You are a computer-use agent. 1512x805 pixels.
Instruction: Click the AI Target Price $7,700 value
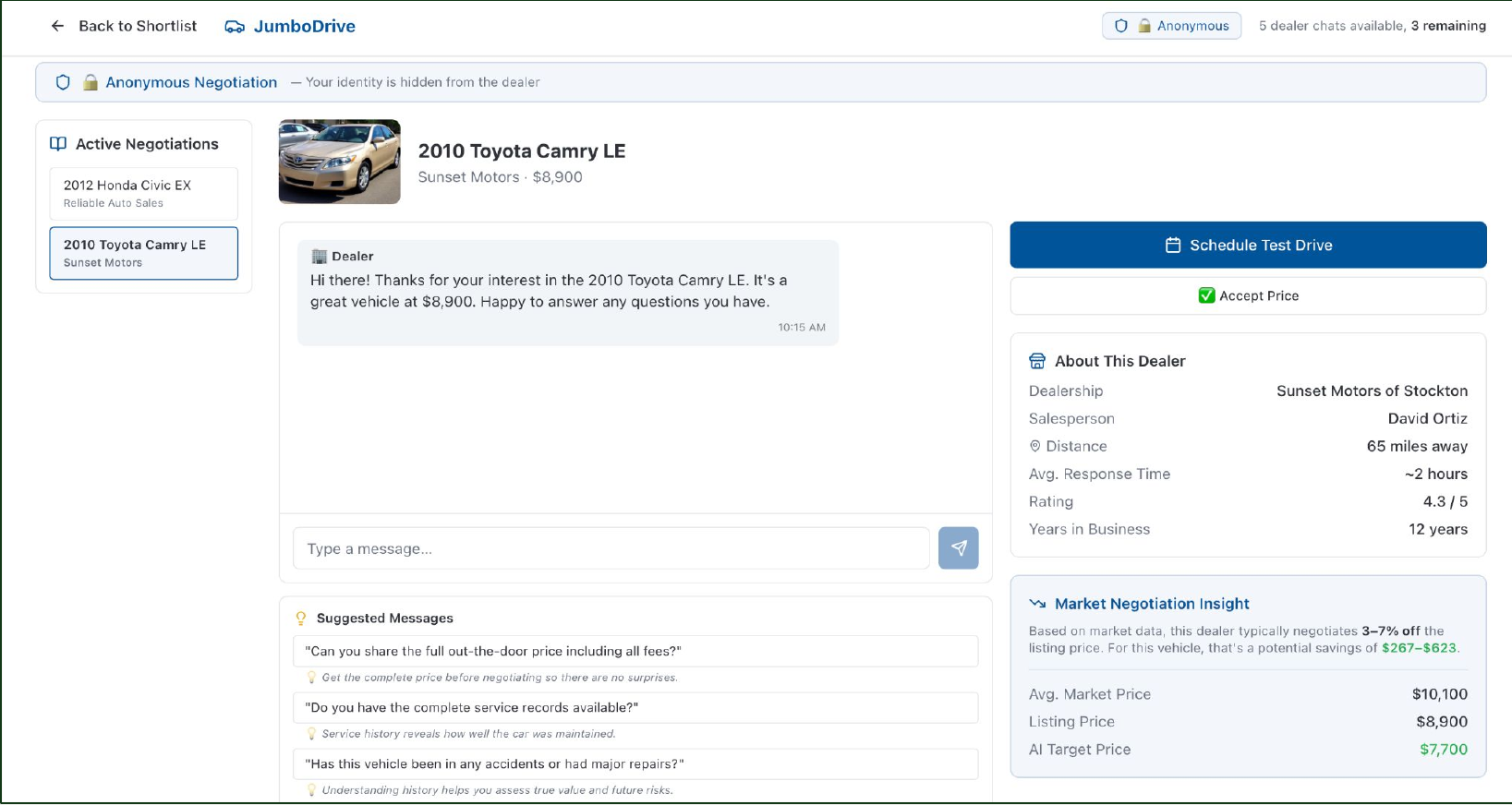coord(1444,750)
